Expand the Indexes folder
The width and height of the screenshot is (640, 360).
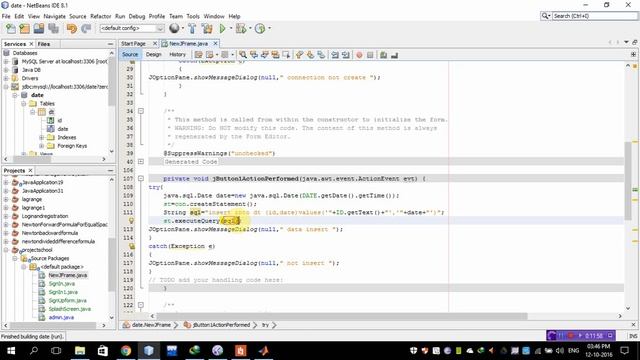coord(41,137)
